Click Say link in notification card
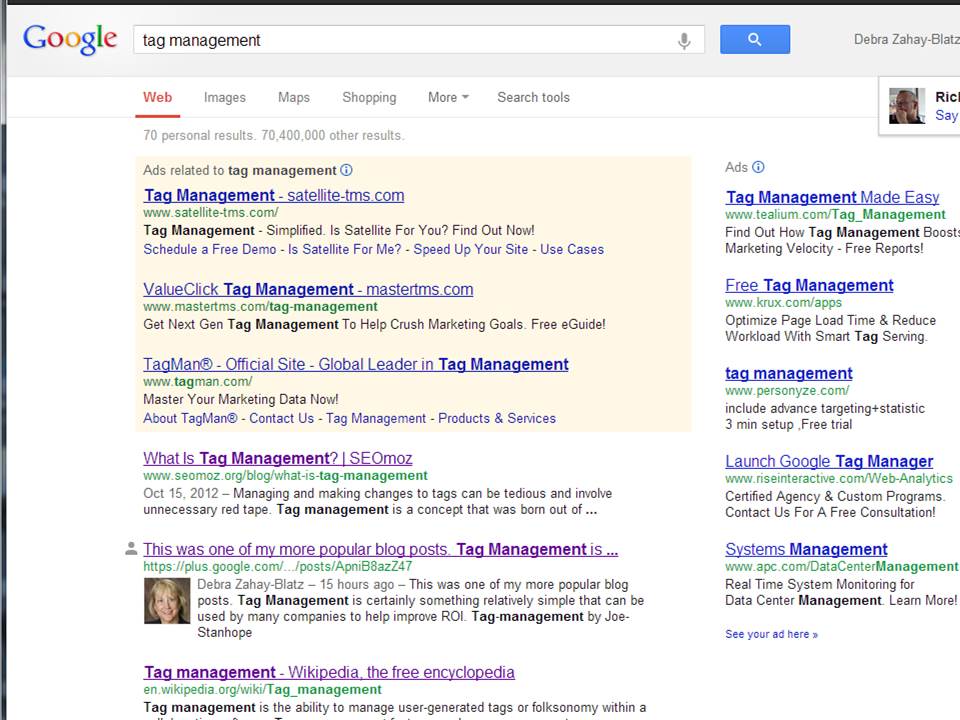Screen dimensions: 960x720 click(947, 115)
